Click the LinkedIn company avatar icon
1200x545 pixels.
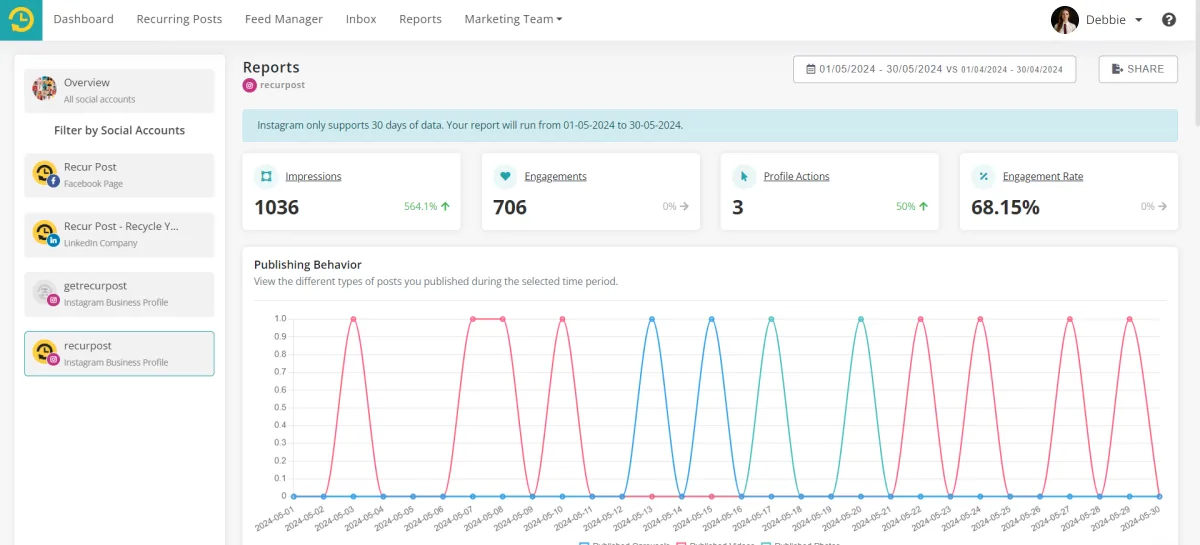[x=45, y=234]
